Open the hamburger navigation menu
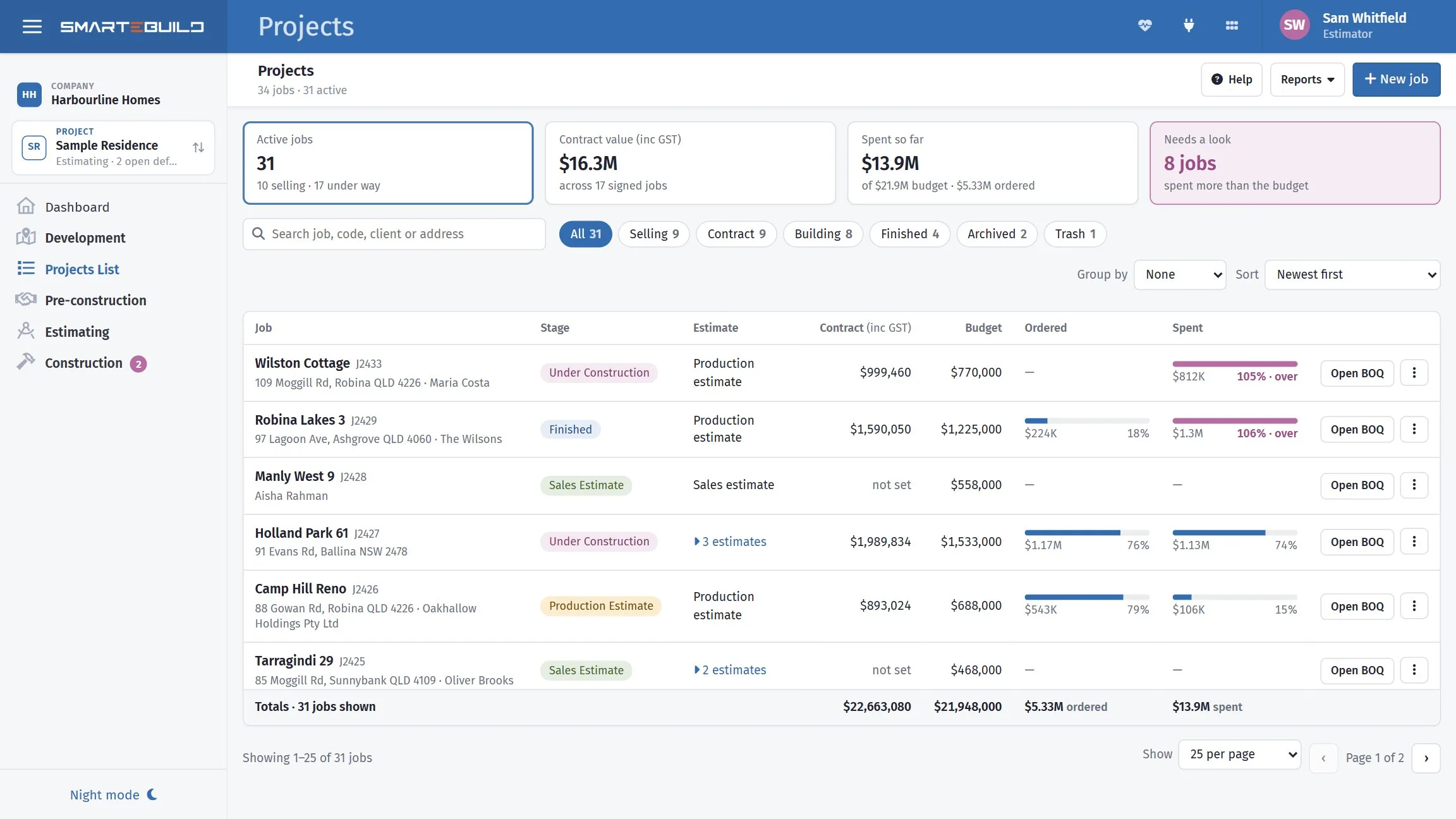 click(32, 27)
